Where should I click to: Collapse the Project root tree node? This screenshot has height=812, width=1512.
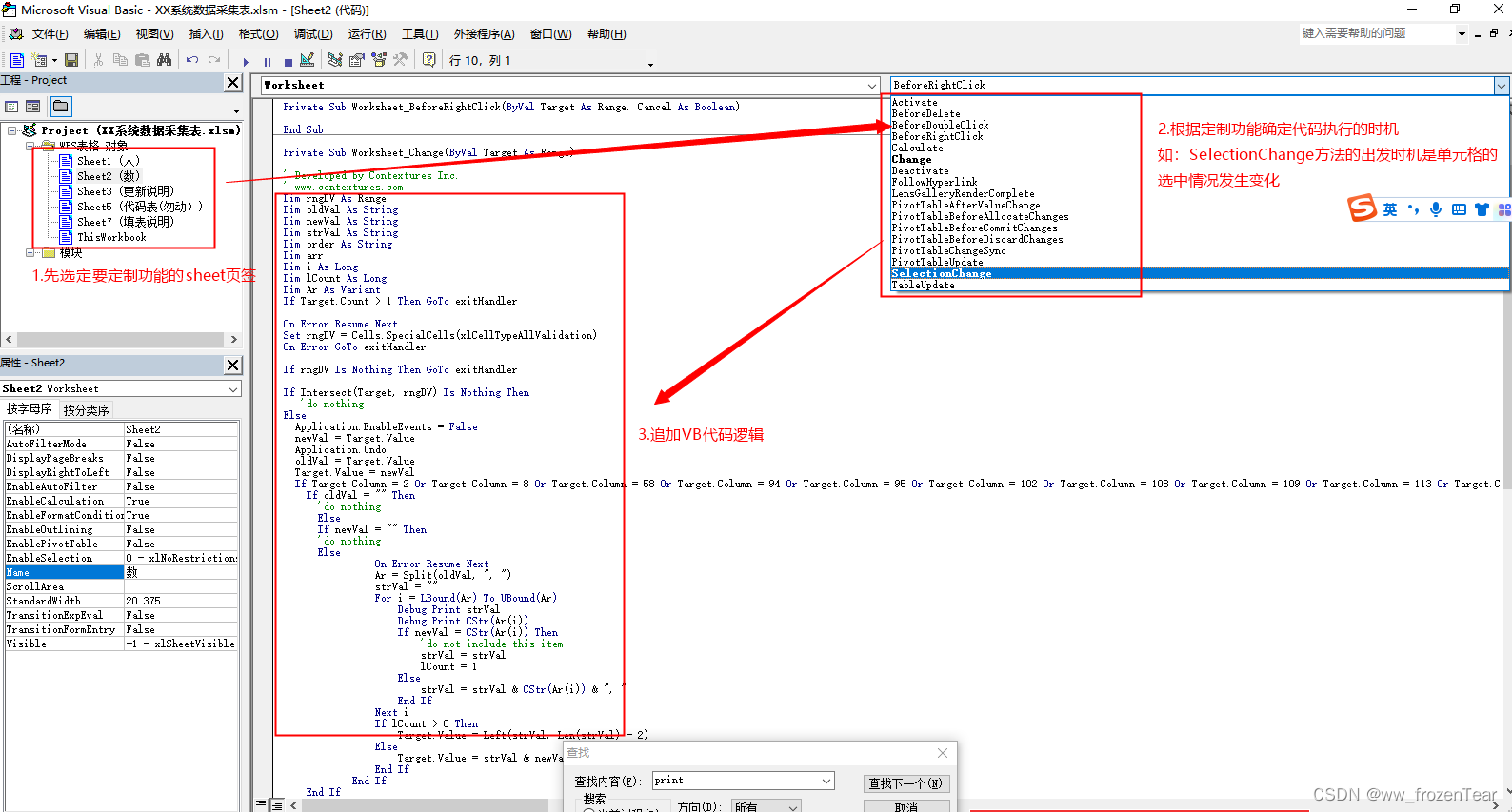12,130
